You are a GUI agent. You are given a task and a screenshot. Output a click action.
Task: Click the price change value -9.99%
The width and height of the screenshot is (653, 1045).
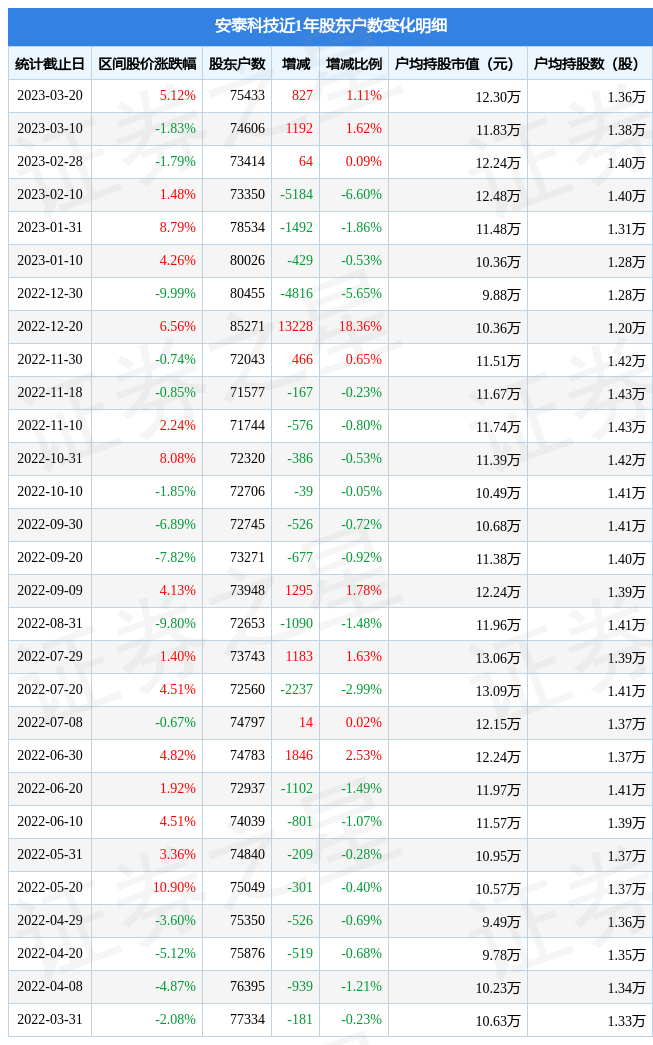pos(176,293)
